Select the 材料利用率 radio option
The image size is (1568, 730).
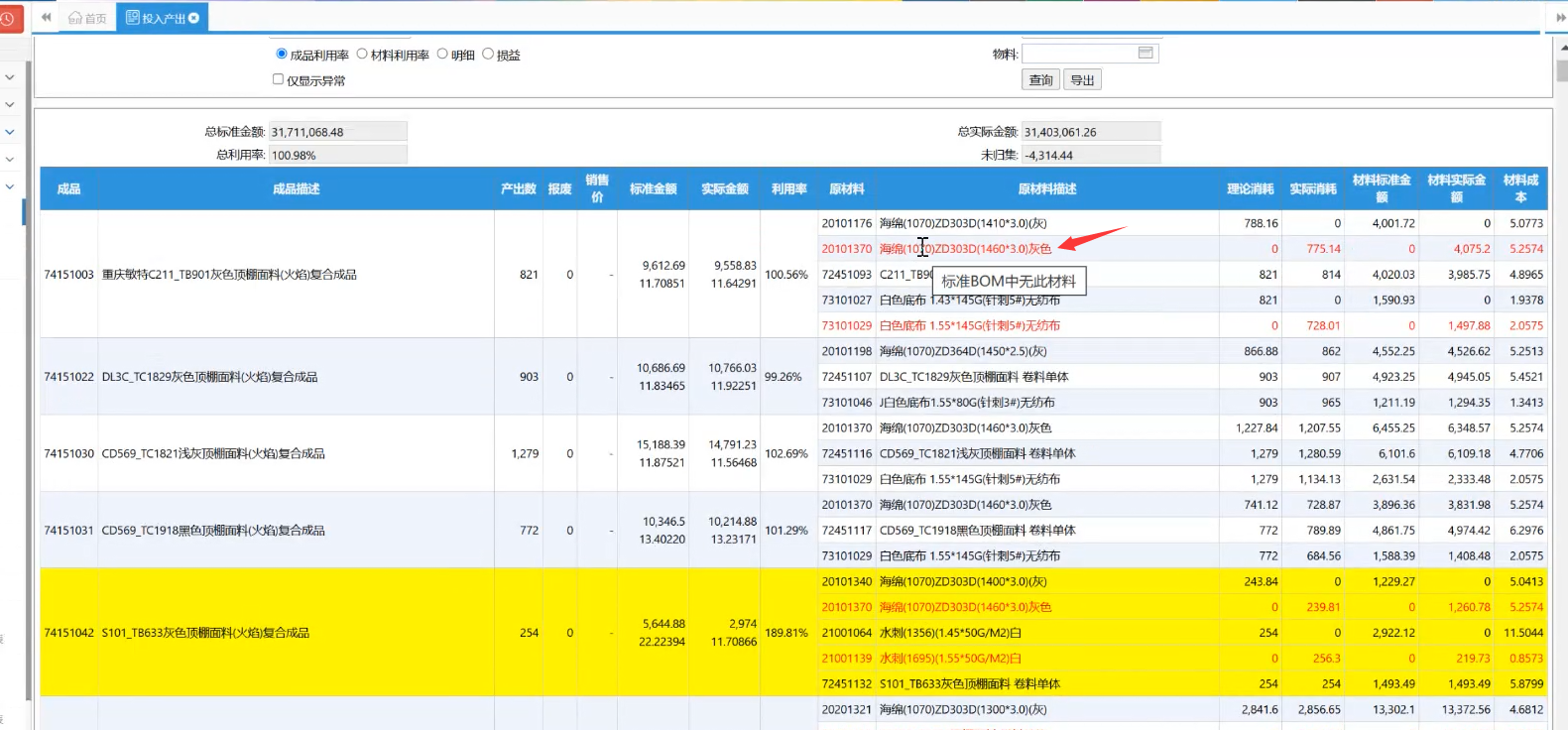[362, 55]
